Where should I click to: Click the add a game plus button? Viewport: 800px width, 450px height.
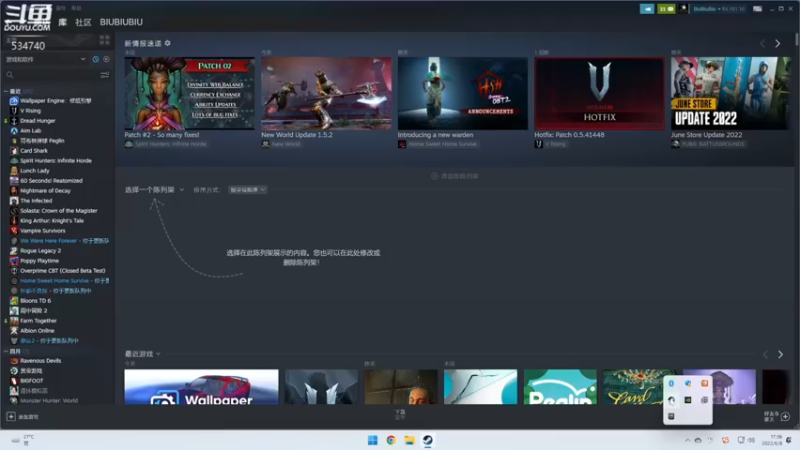coord(11,417)
